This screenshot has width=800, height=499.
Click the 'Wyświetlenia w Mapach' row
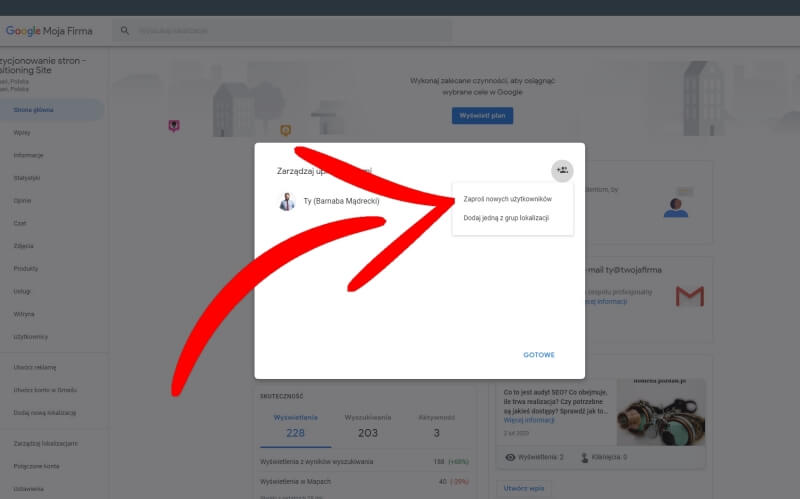click(364, 482)
